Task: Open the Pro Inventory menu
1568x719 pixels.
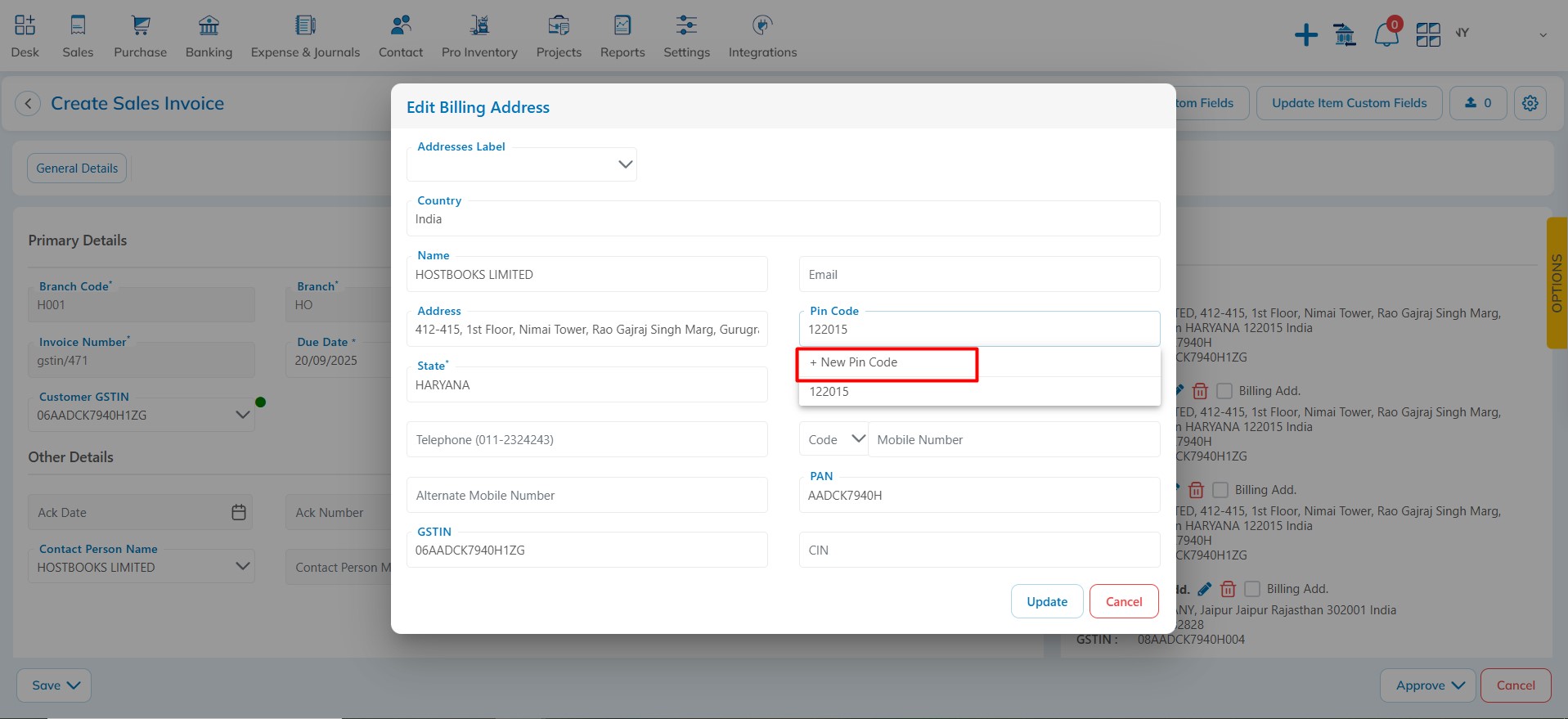Action: point(479,37)
